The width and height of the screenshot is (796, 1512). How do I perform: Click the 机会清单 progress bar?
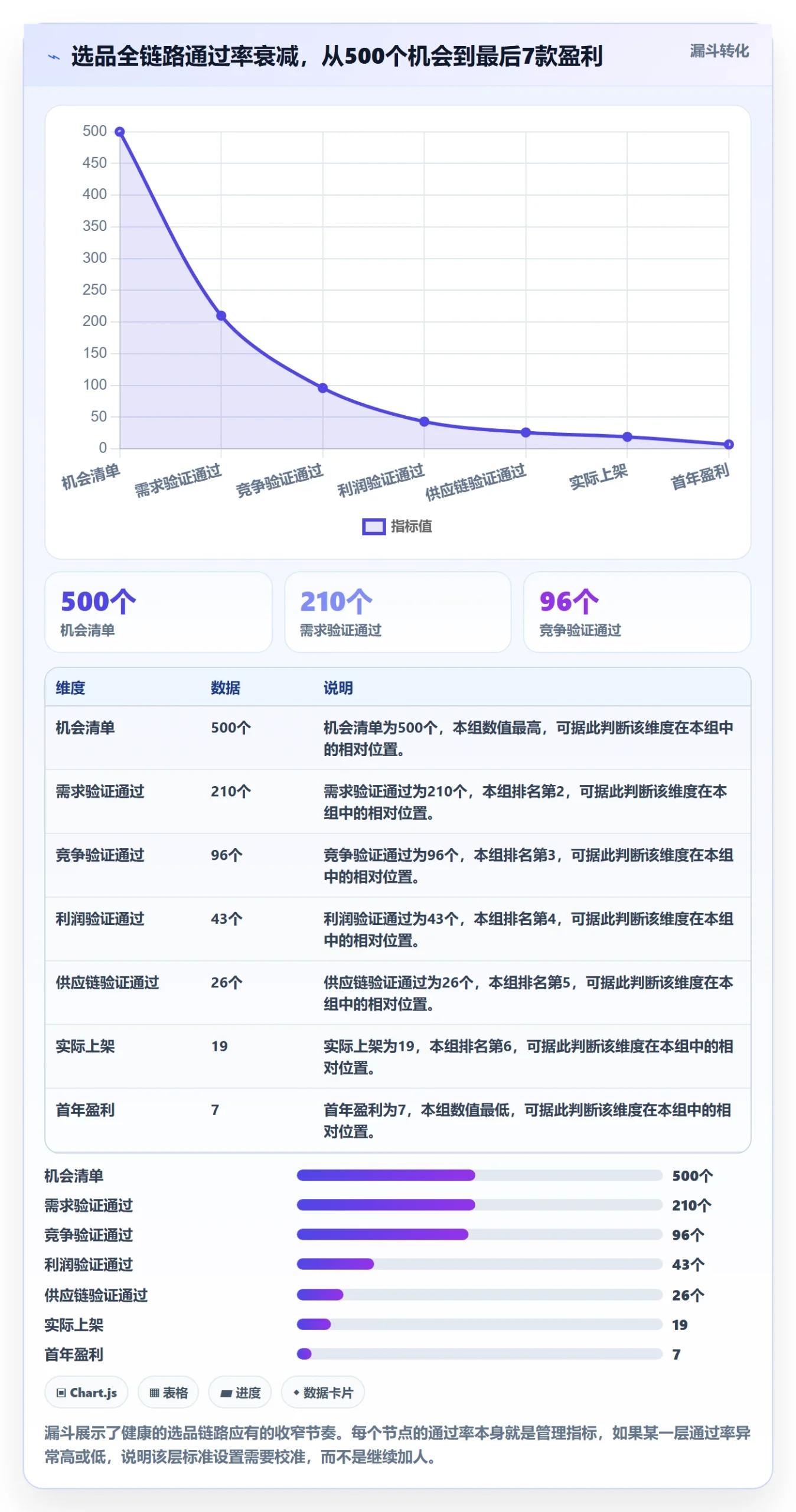pyautogui.click(x=479, y=1175)
